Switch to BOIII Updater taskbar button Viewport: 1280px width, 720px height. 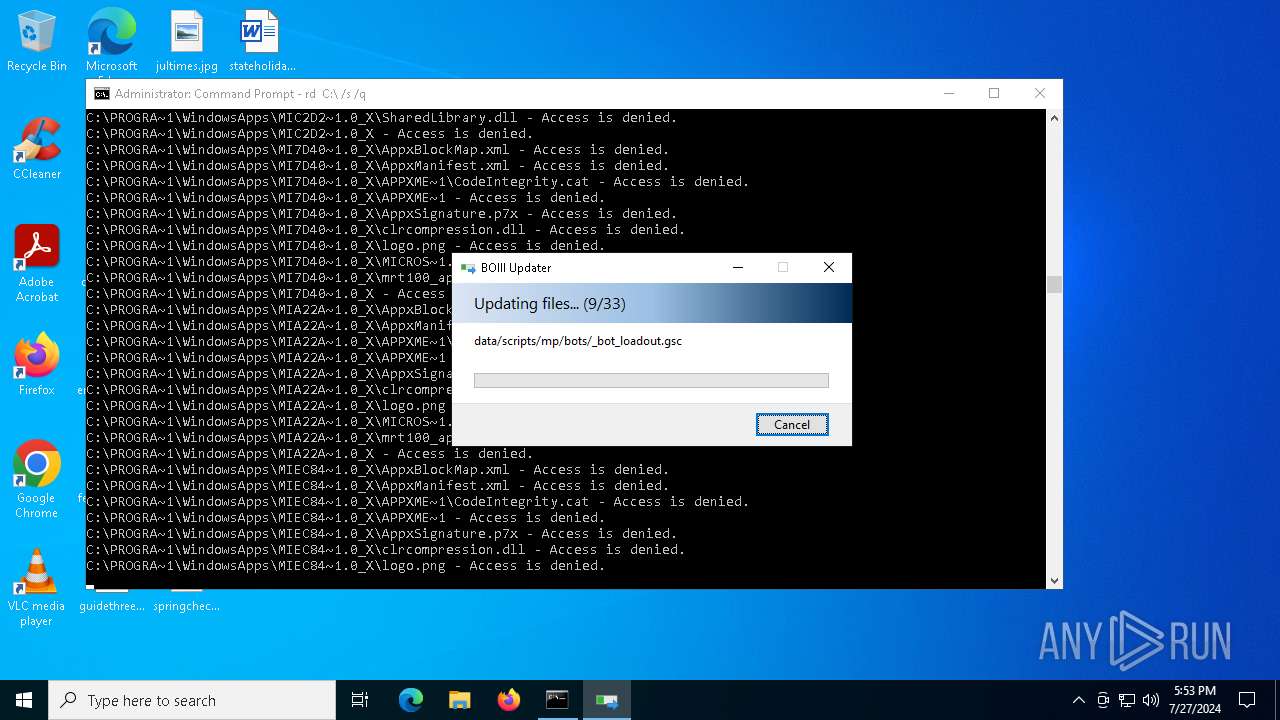click(607, 700)
